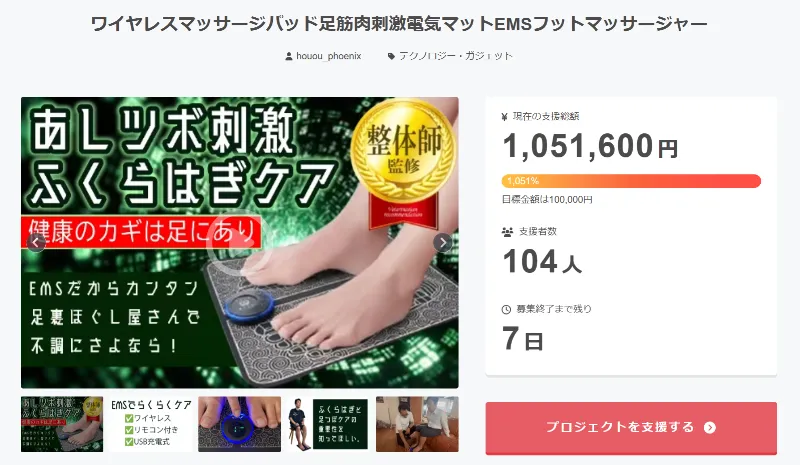This screenshot has width=800, height=465.
Task: Select the ふくらはぎと足つぼケア thumbnail
Action: tap(328, 424)
